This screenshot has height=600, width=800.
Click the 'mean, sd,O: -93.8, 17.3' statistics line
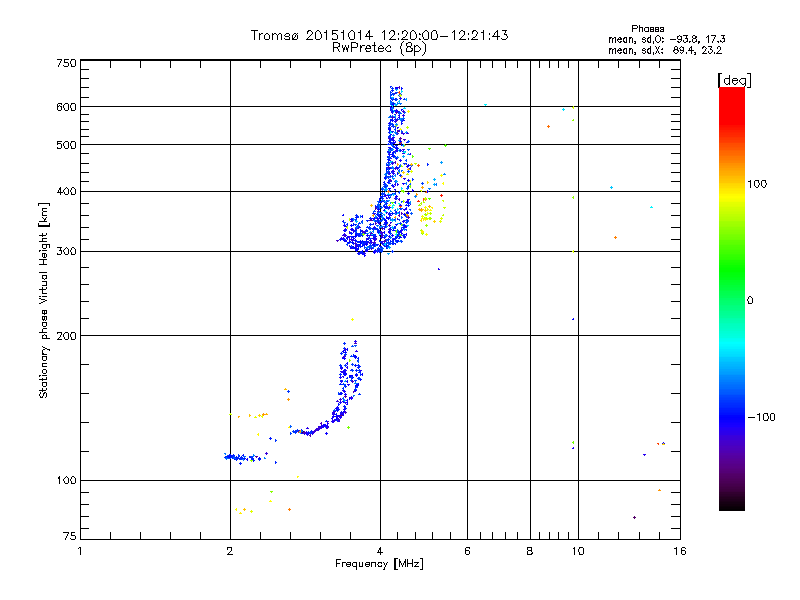(666, 39)
